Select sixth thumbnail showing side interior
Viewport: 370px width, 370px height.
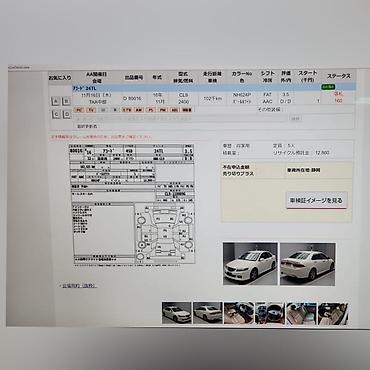(333, 313)
